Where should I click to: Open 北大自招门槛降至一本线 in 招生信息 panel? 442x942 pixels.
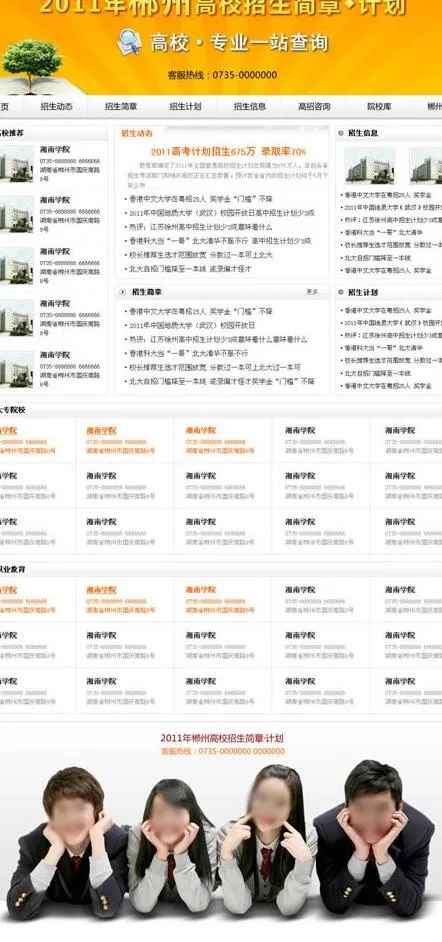[377, 258]
